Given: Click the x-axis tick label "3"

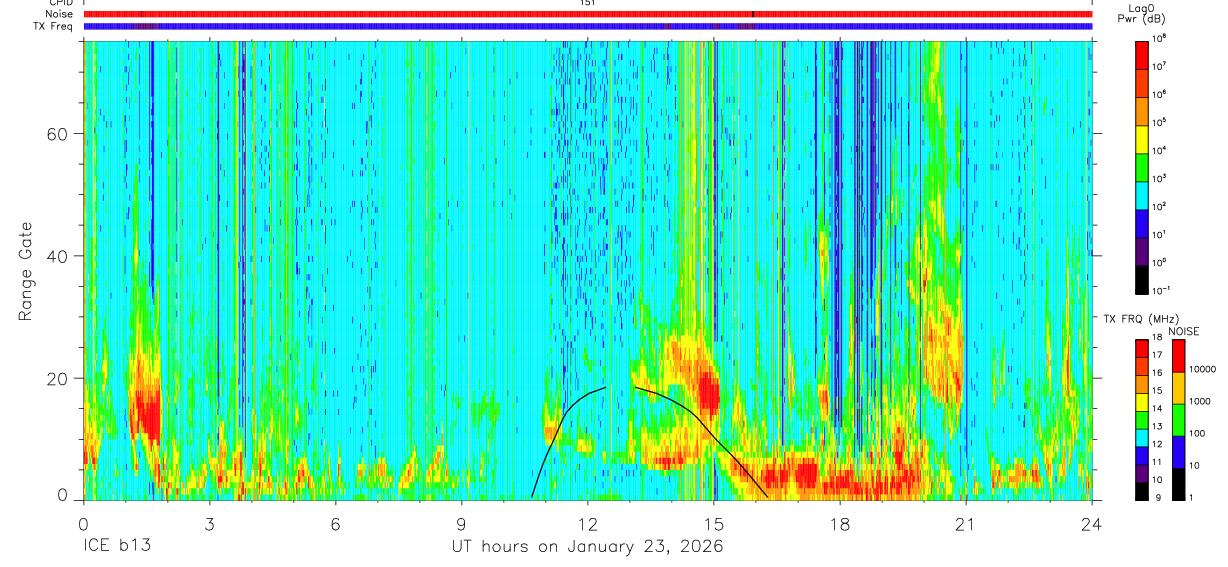Looking at the screenshot, I should [x=209, y=524].
